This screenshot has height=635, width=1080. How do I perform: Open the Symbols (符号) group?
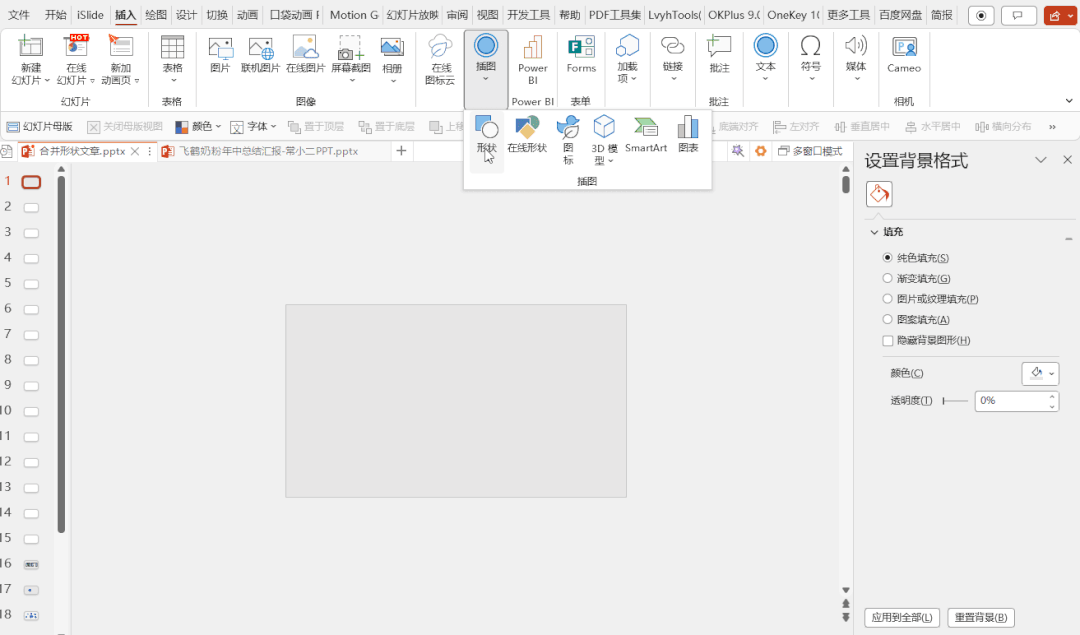[x=811, y=59]
